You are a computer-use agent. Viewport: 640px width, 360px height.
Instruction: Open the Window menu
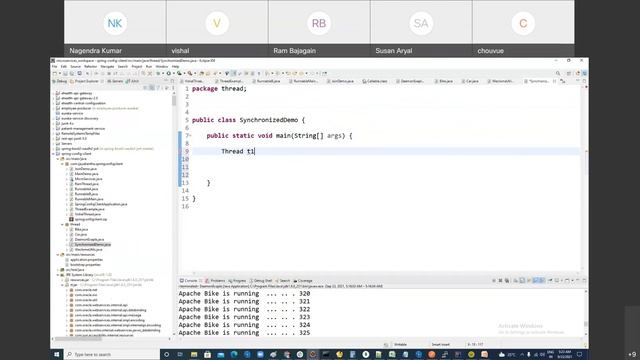(162, 67)
